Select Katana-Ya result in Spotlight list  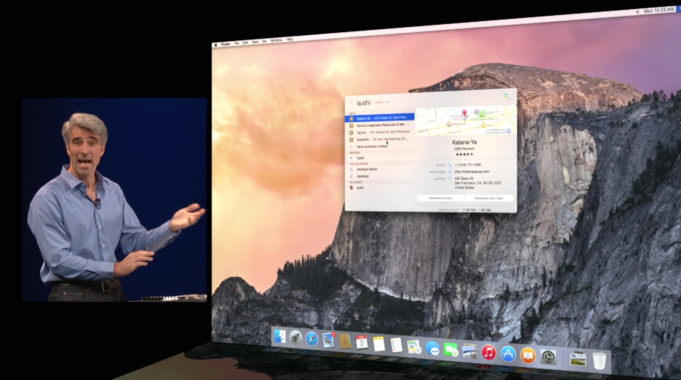[380, 118]
